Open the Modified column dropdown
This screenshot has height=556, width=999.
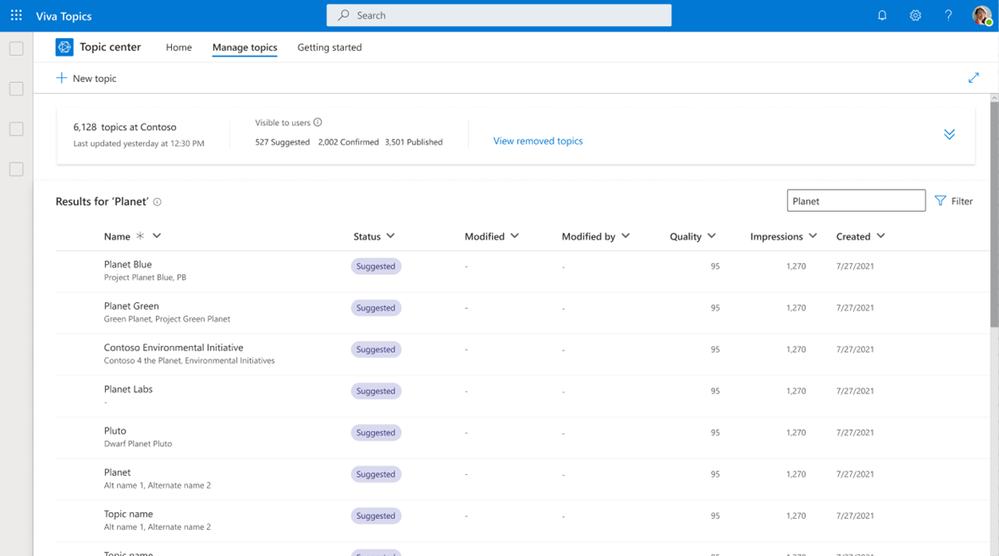pos(515,236)
